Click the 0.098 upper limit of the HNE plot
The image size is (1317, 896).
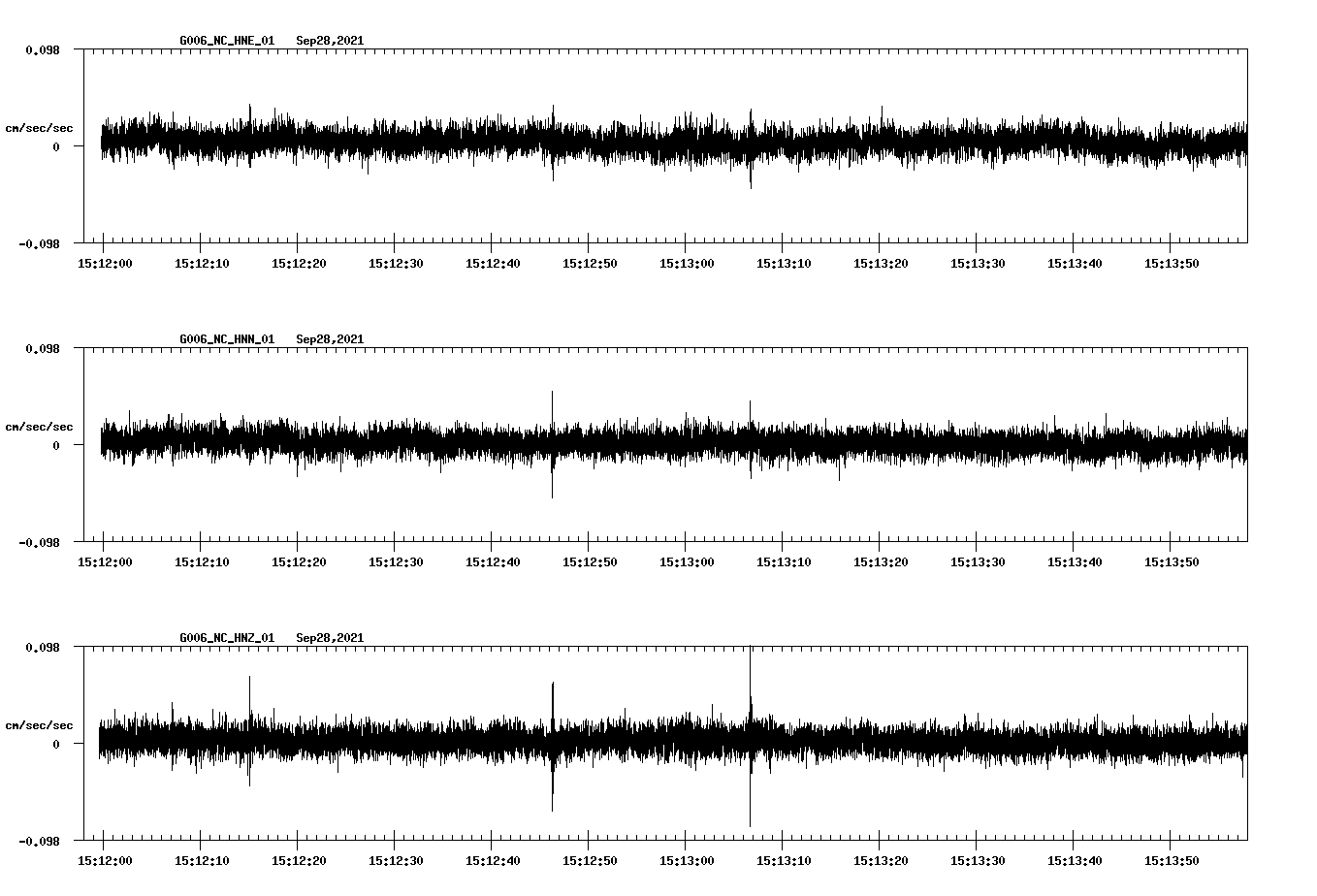pos(43,49)
